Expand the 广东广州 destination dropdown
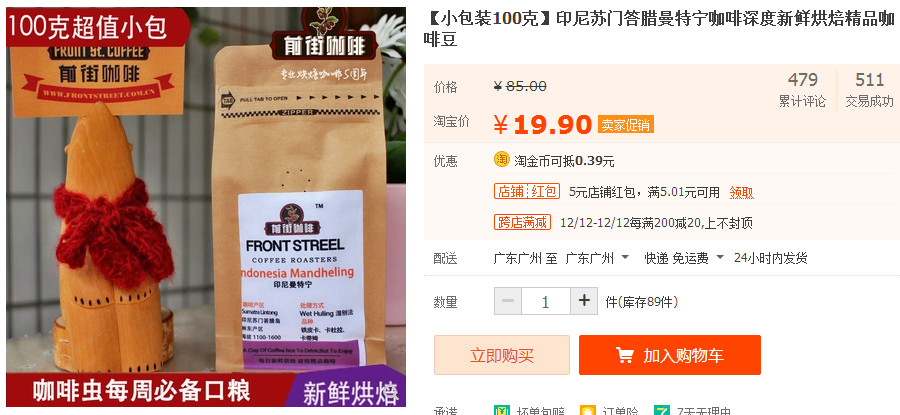The height and width of the screenshot is (415, 900). pyautogui.click(x=598, y=258)
